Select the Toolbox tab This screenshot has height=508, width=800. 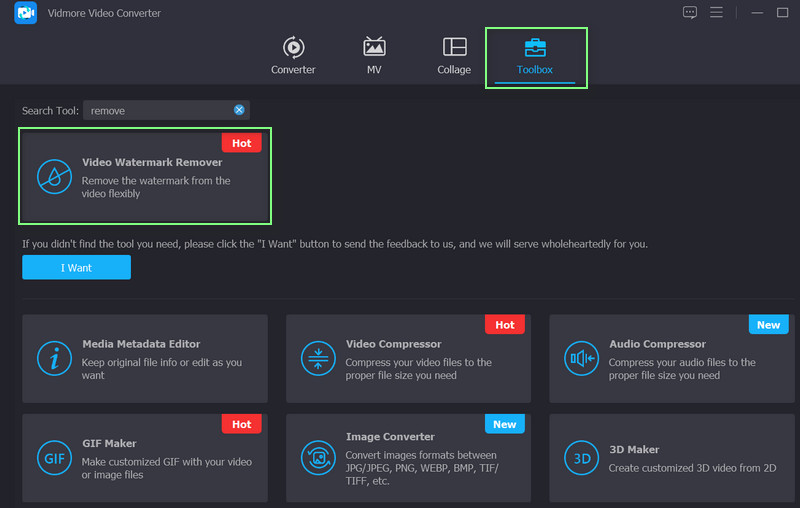tap(535, 56)
